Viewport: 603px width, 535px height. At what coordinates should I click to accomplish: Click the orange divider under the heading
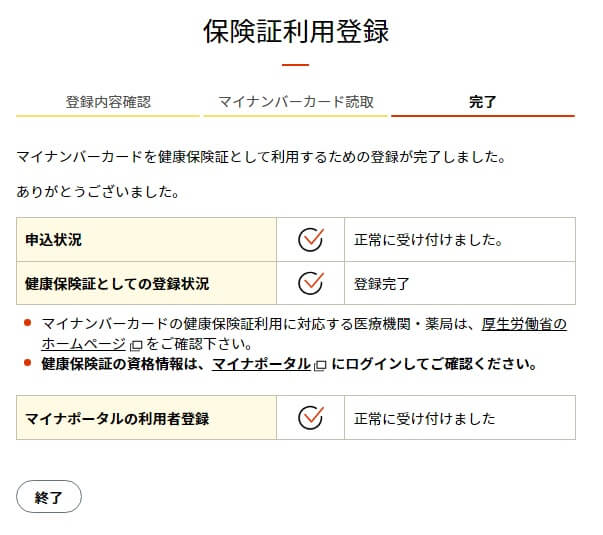pyautogui.click(x=295, y=64)
